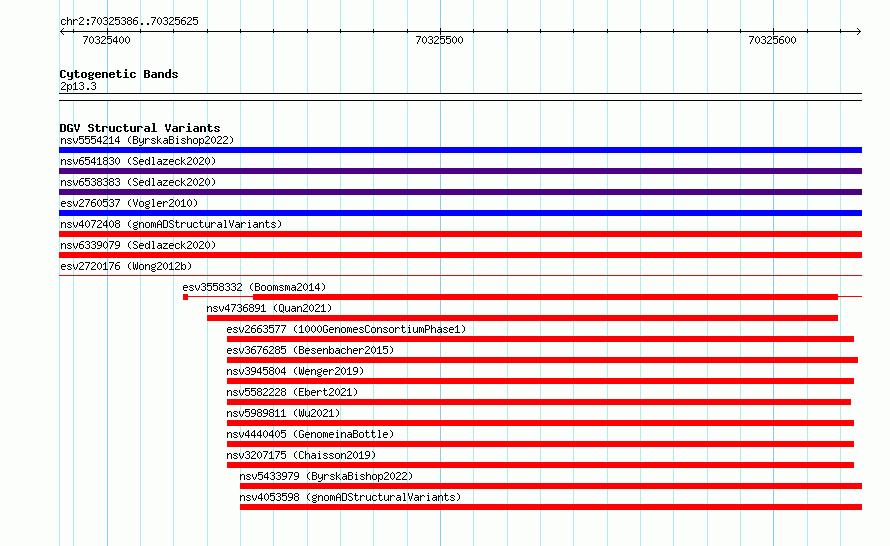
Task: Open esv2720176 (Wong2012b) label
Action: coord(126,266)
